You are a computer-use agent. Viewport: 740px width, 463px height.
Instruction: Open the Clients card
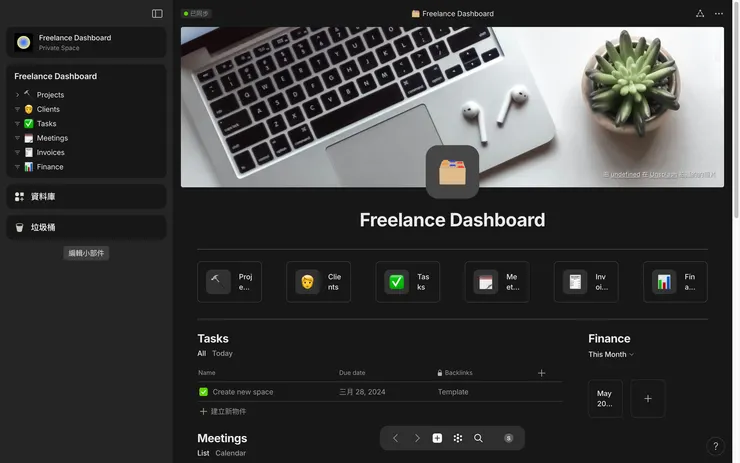click(x=319, y=282)
